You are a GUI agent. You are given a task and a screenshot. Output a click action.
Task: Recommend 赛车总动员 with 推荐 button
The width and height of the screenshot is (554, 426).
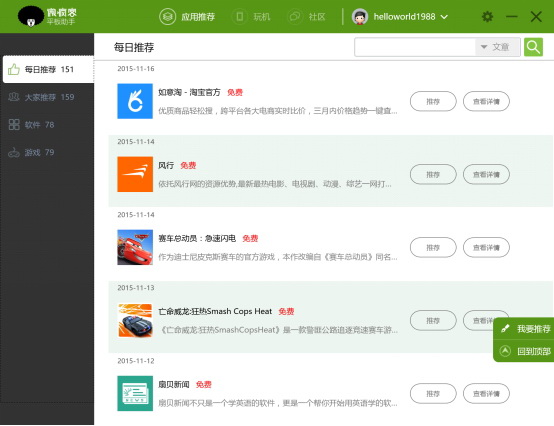click(x=433, y=248)
